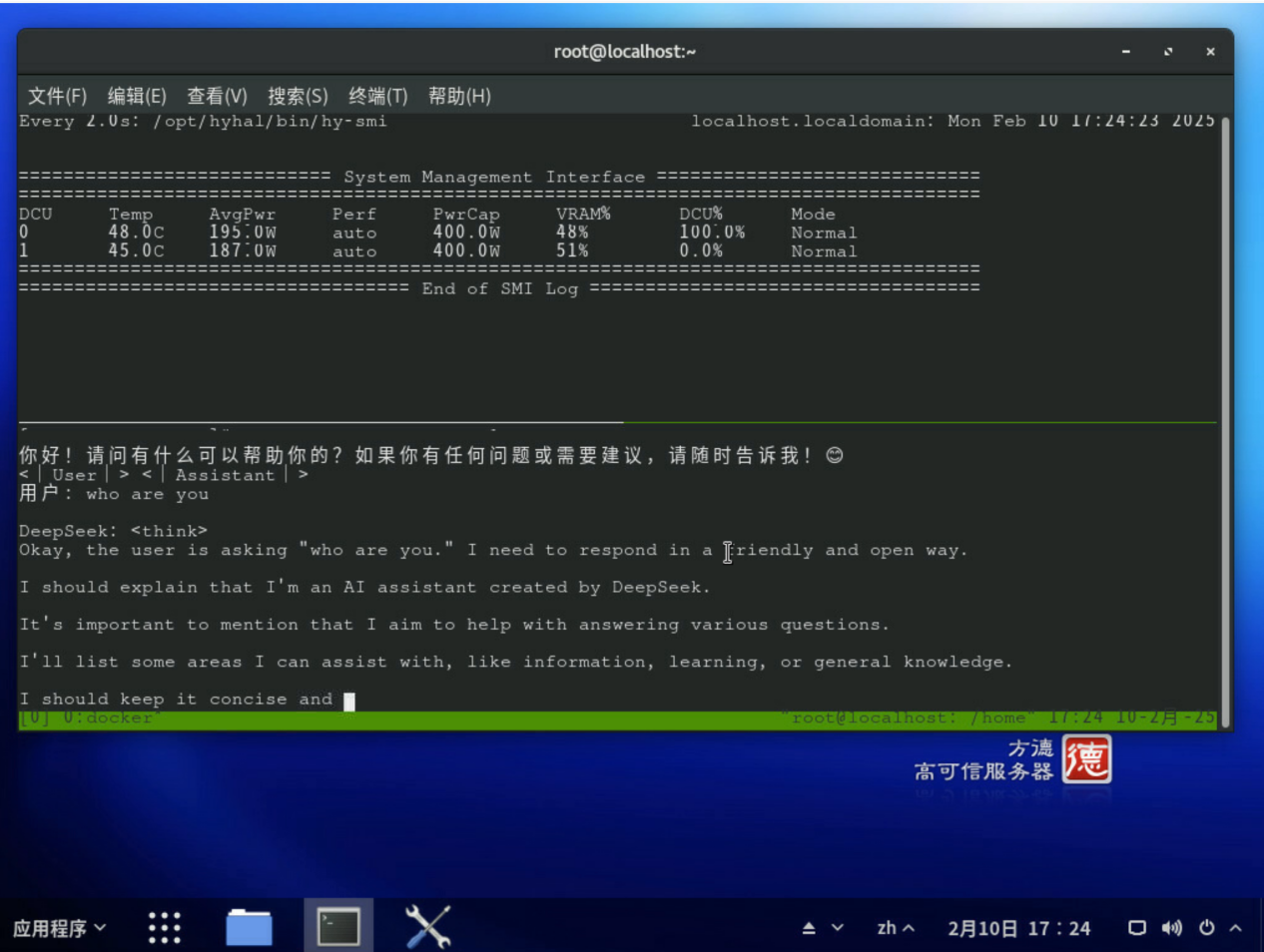
Task: Open the 编辑(E) menu
Action: (x=137, y=96)
